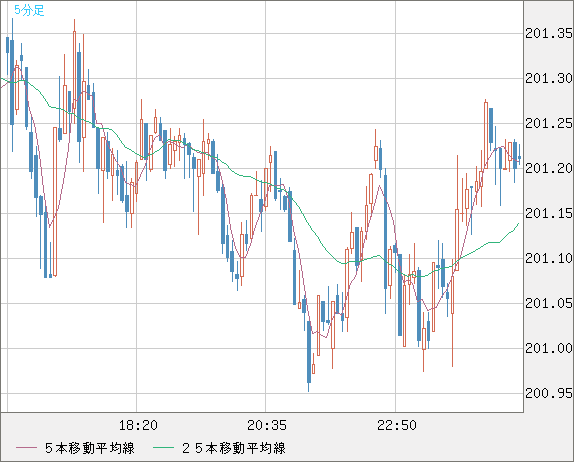Select the 201.25 price axis label
The width and height of the screenshot is (574, 462).
(x=549, y=123)
